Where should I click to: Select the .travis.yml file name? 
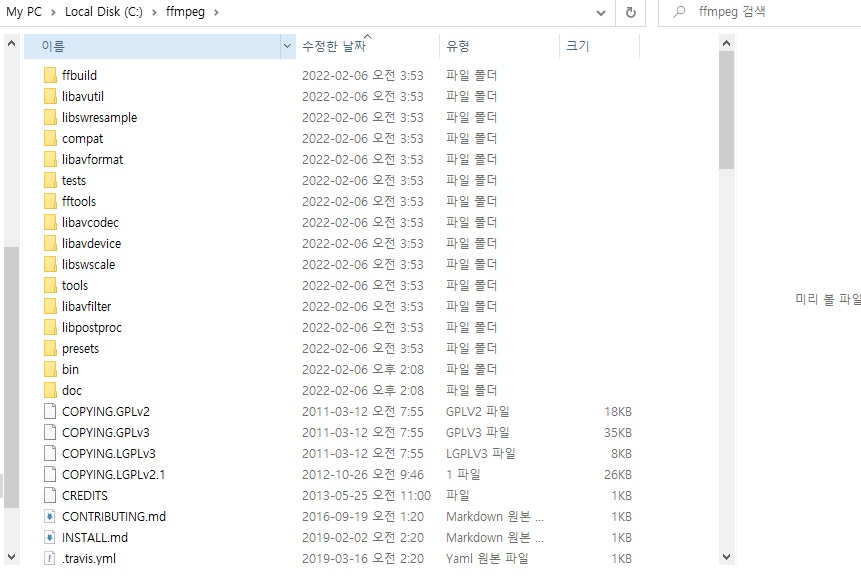pyautogui.click(x=89, y=559)
